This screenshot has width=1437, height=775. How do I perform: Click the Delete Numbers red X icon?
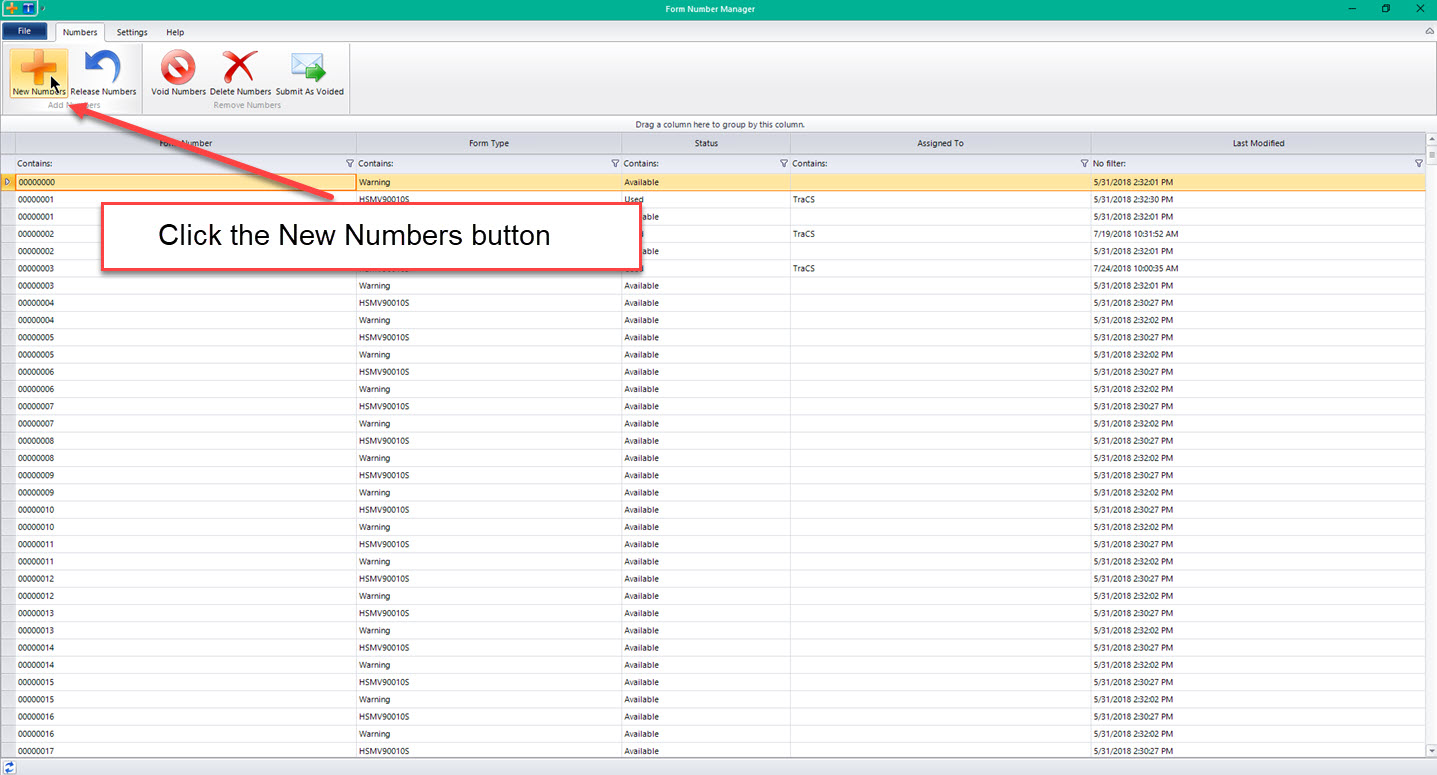coord(240,68)
